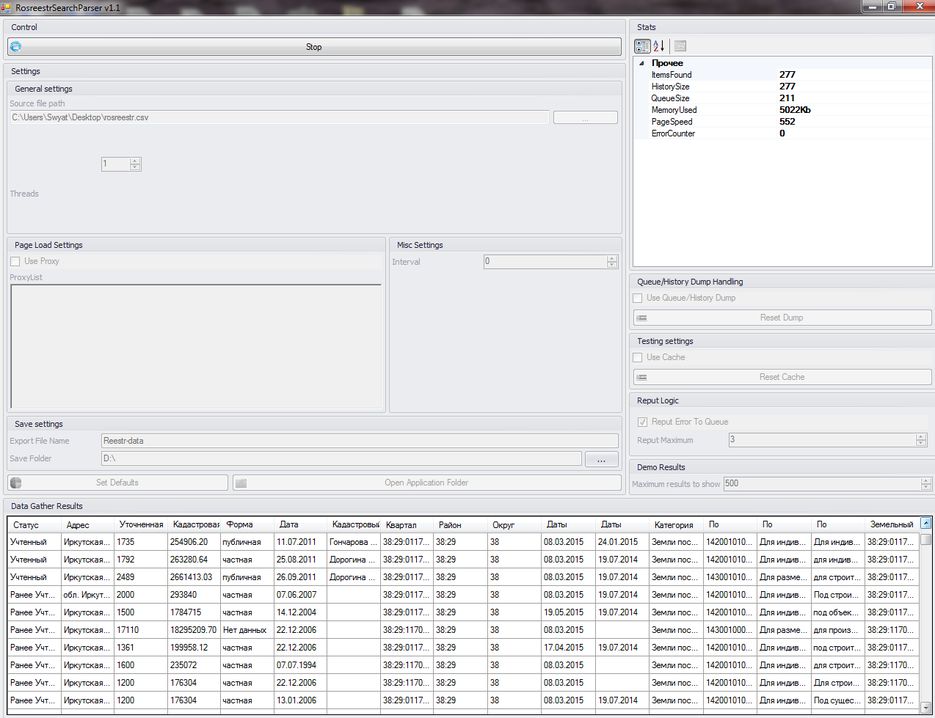This screenshot has height=718, width=935.
Task: Select cell with date 13.01.2006
Action: point(300,700)
